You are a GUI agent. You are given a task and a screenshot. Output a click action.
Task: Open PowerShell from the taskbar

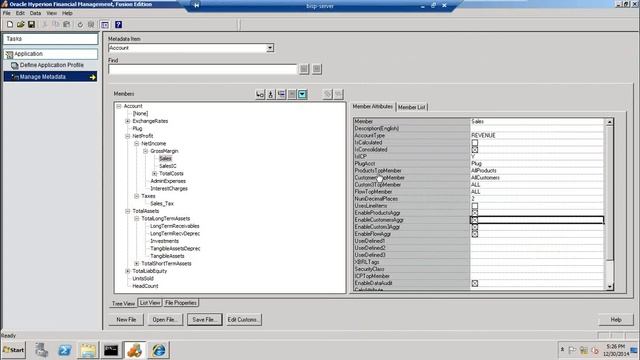coord(64,350)
